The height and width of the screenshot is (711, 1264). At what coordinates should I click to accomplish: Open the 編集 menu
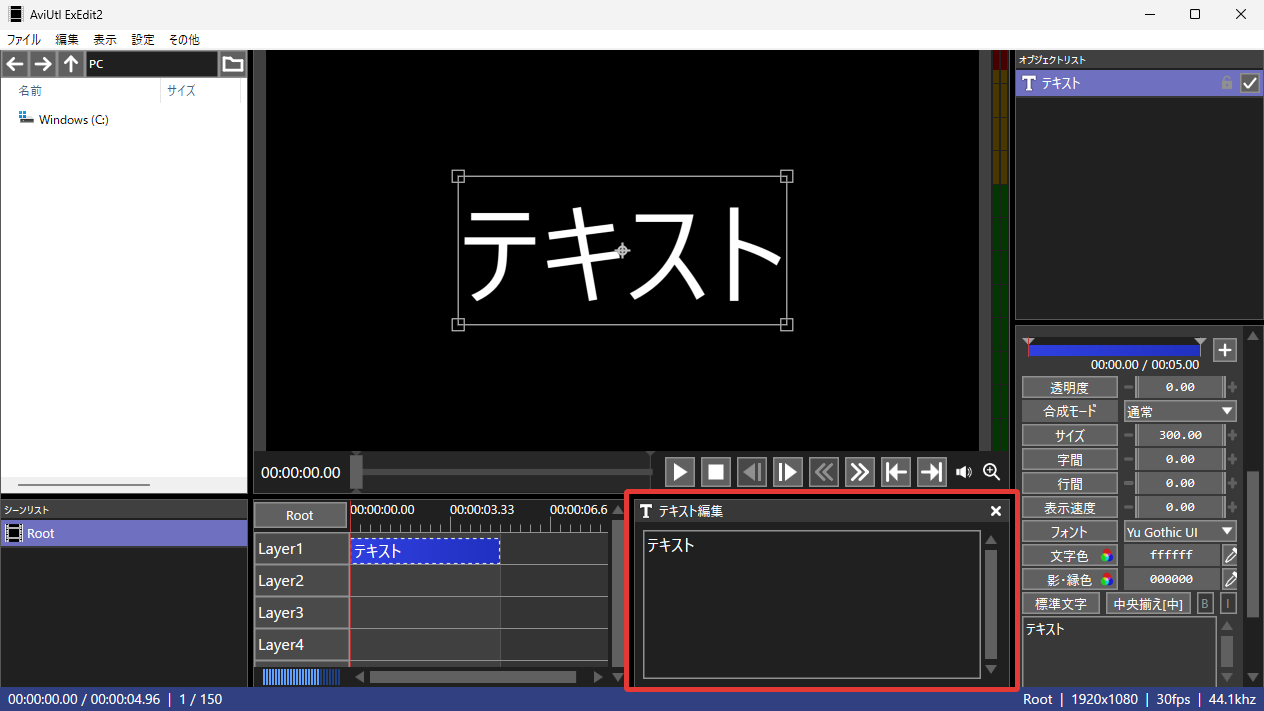67,40
